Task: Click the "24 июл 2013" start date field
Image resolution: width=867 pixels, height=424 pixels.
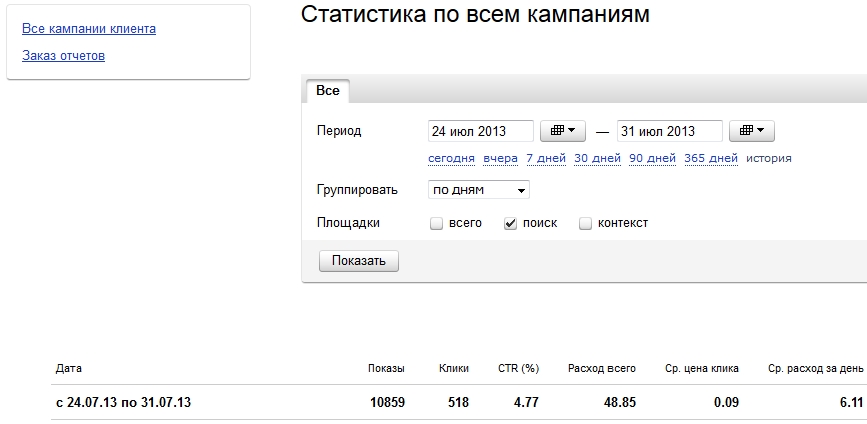Action: pyautogui.click(x=481, y=131)
